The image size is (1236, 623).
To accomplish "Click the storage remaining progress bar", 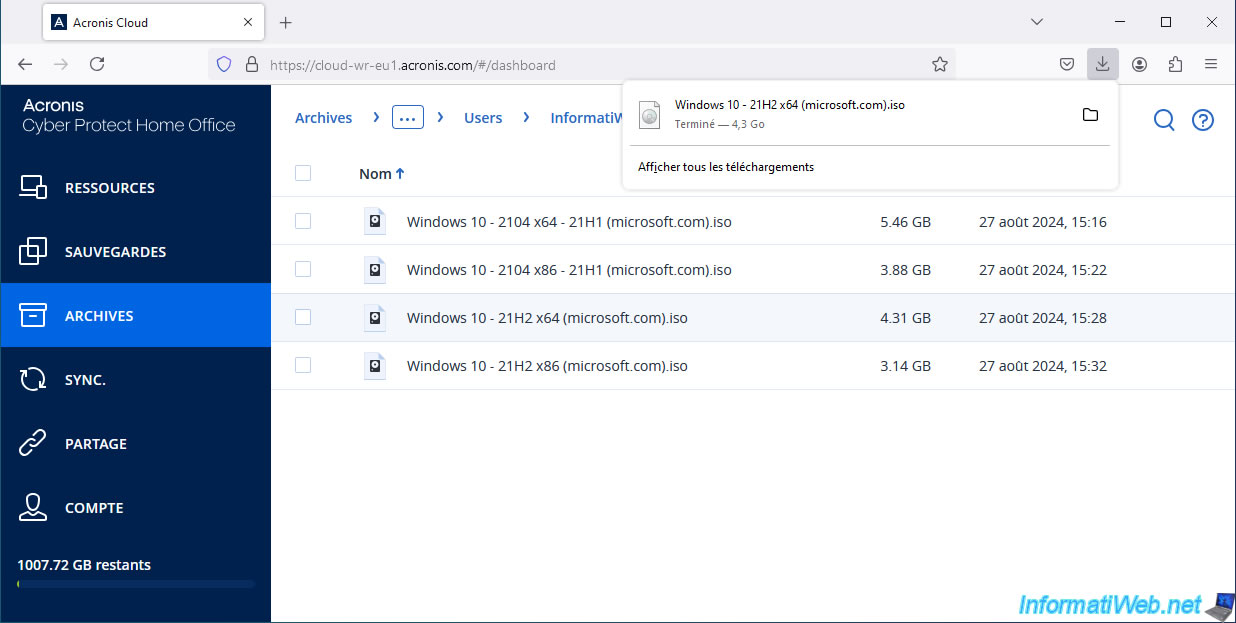I will 136,584.
